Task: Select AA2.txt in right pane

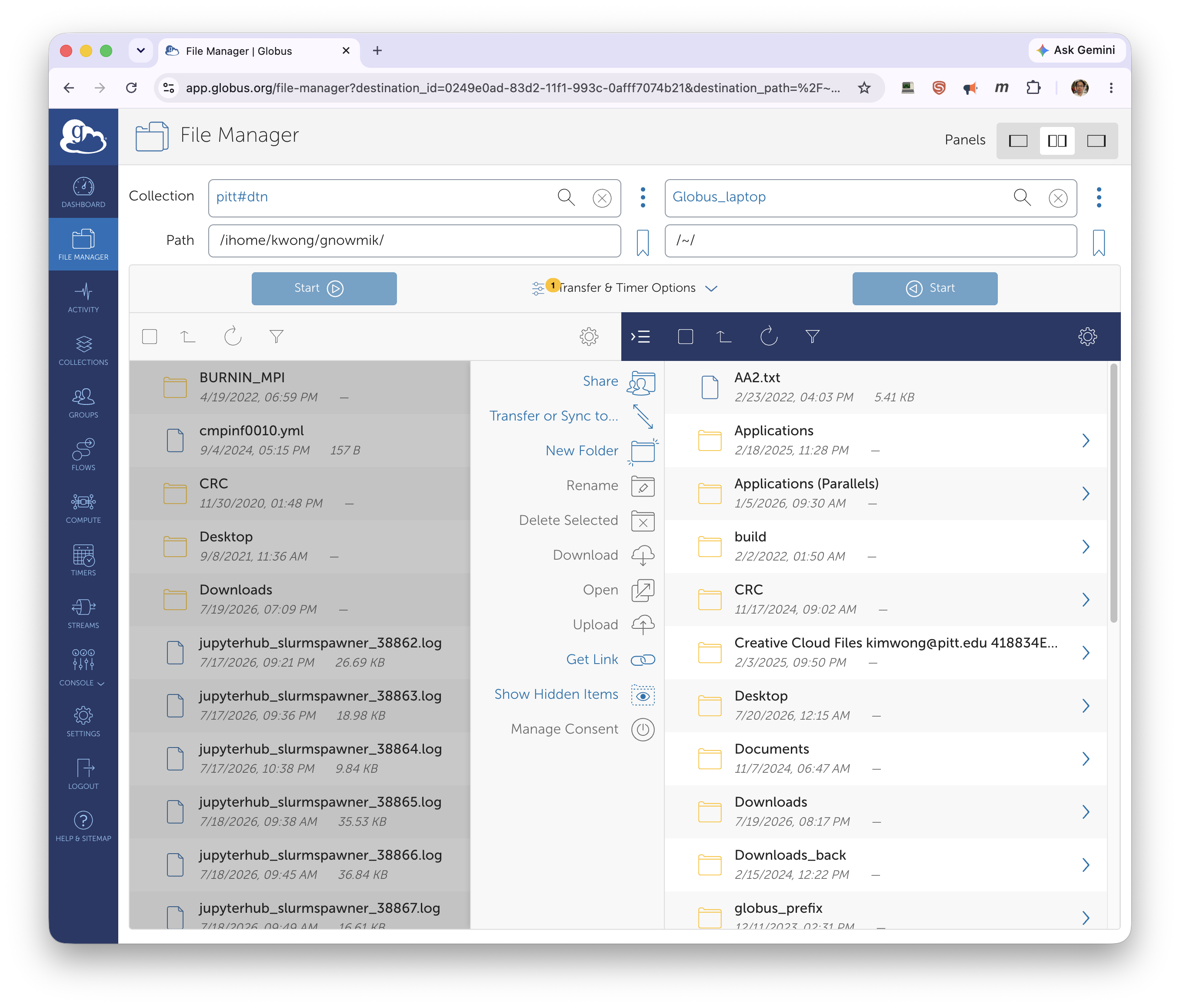Action: coord(886,387)
